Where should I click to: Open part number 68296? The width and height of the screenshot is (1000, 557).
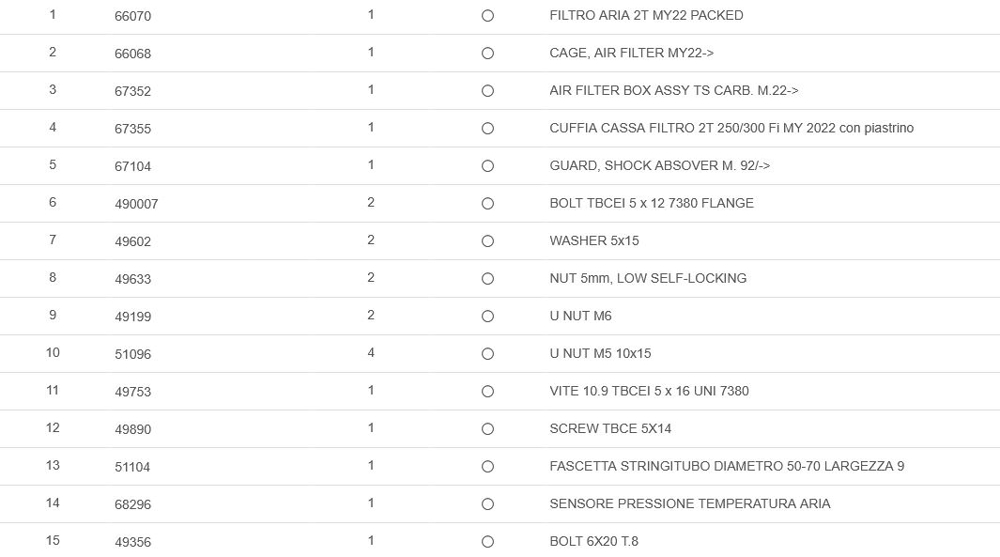[x=132, y=505]
